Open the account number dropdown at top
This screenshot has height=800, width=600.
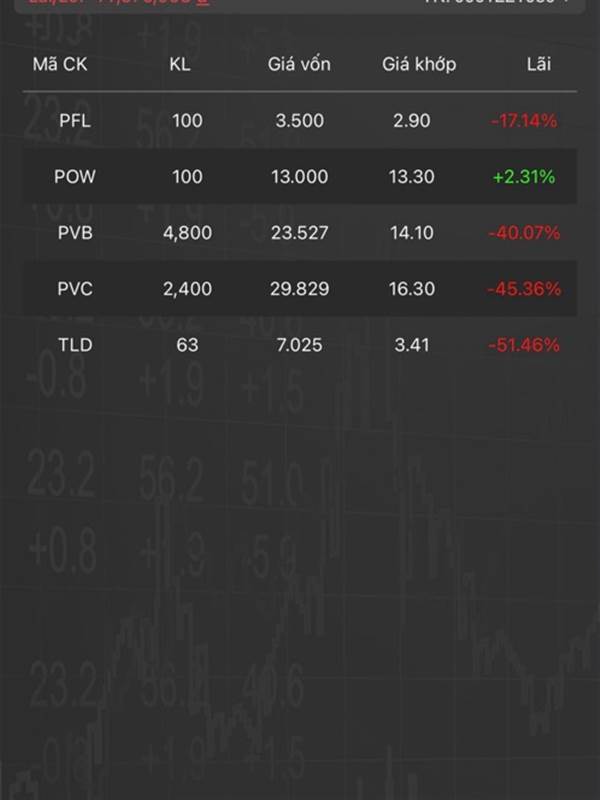coord(497,2)
